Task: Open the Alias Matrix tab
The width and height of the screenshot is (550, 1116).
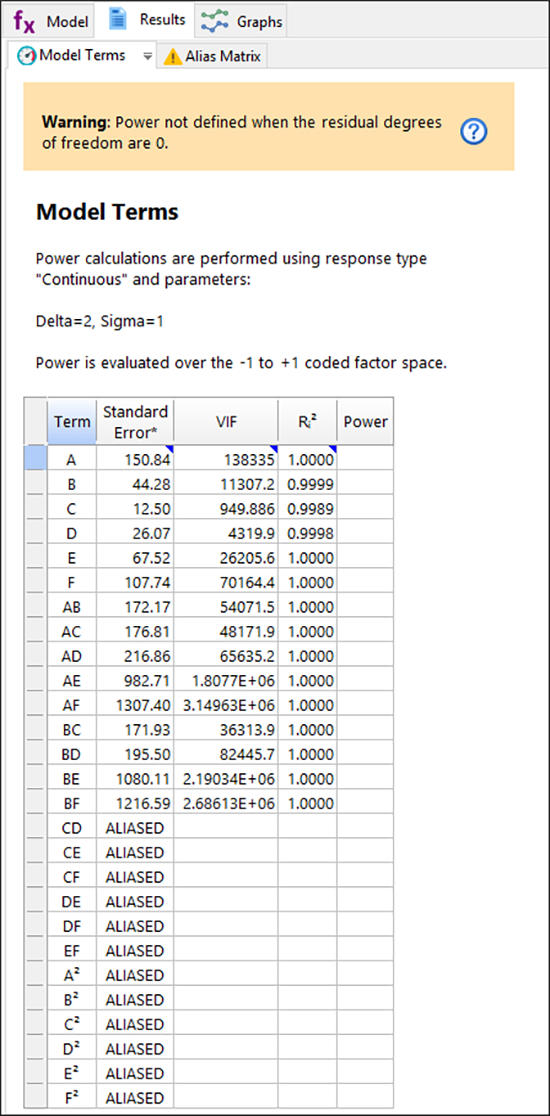Action: (x=212, y=56)
